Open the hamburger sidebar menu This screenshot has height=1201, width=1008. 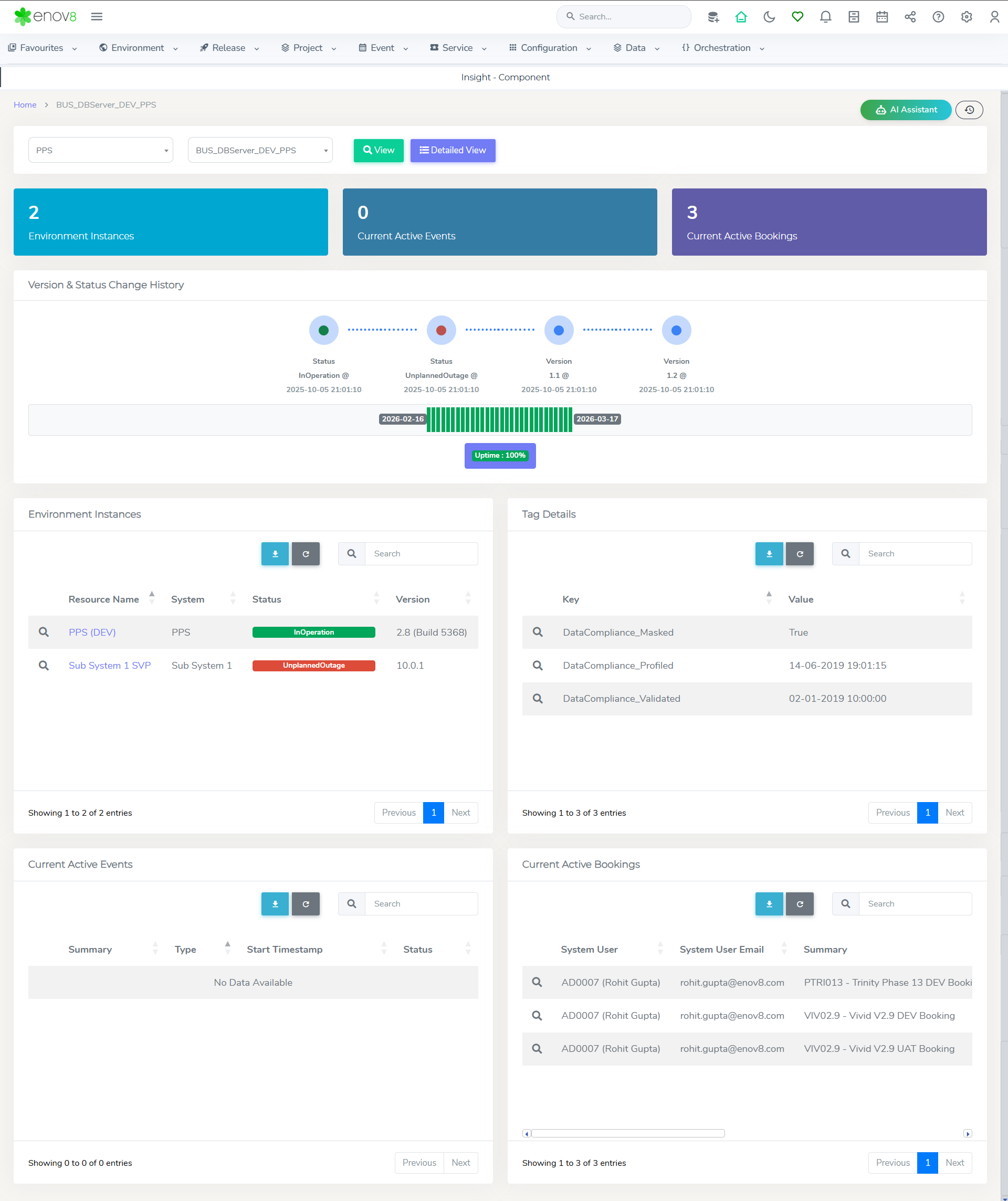pyautogui.click(x=97, y=17)
